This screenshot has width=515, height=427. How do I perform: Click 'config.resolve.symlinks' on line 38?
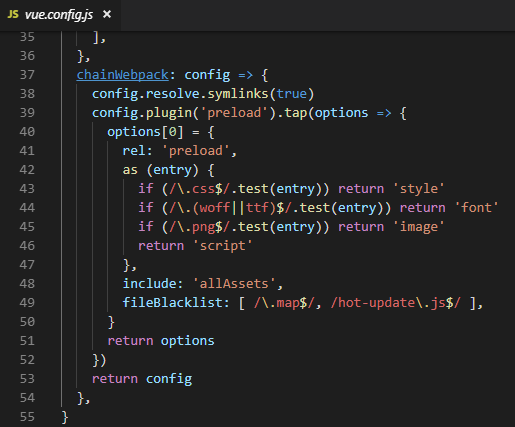(x=180, y=94)
